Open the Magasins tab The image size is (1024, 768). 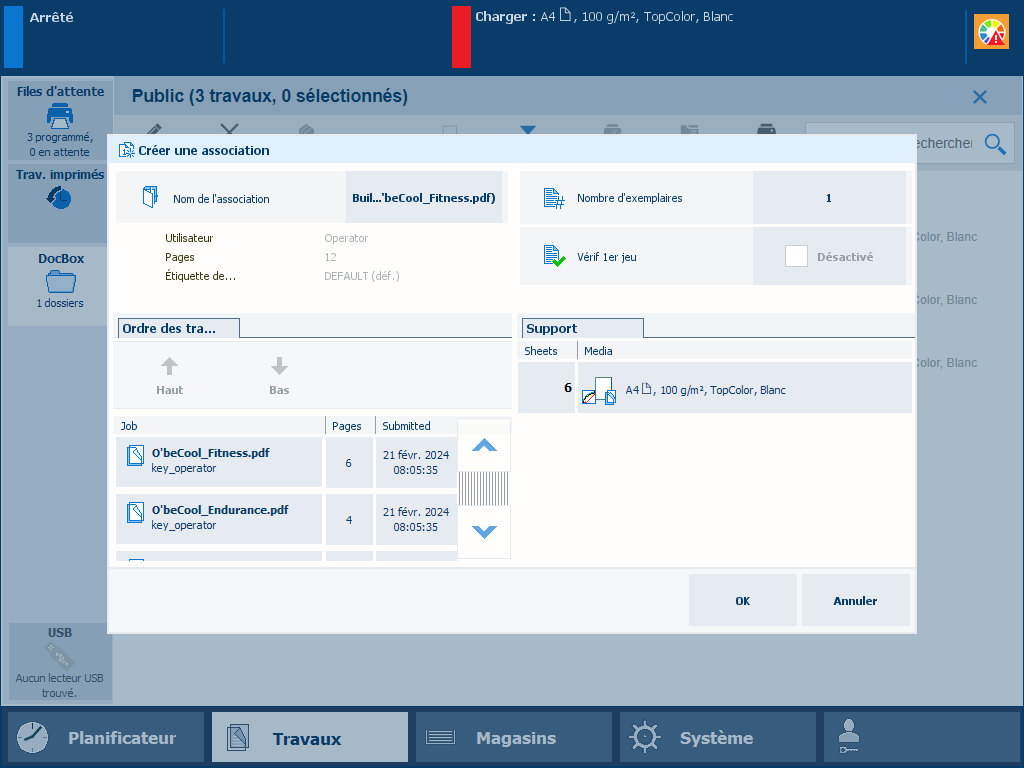tap(513, 738)
